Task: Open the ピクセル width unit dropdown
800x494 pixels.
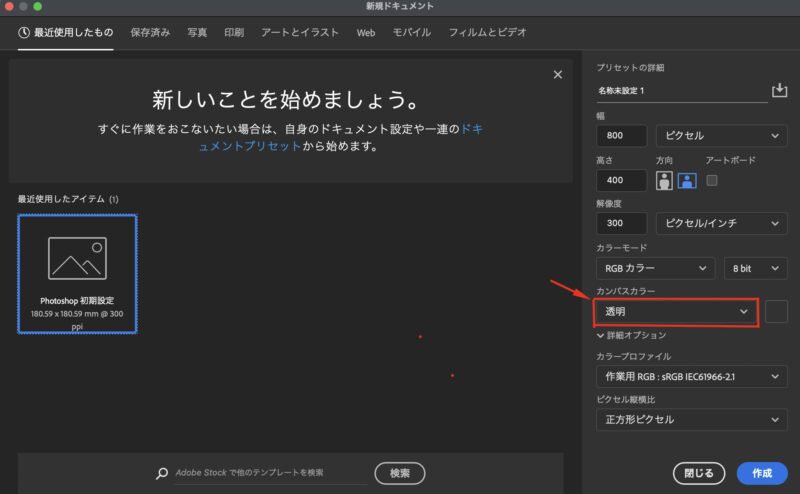Action: (720, 136)
